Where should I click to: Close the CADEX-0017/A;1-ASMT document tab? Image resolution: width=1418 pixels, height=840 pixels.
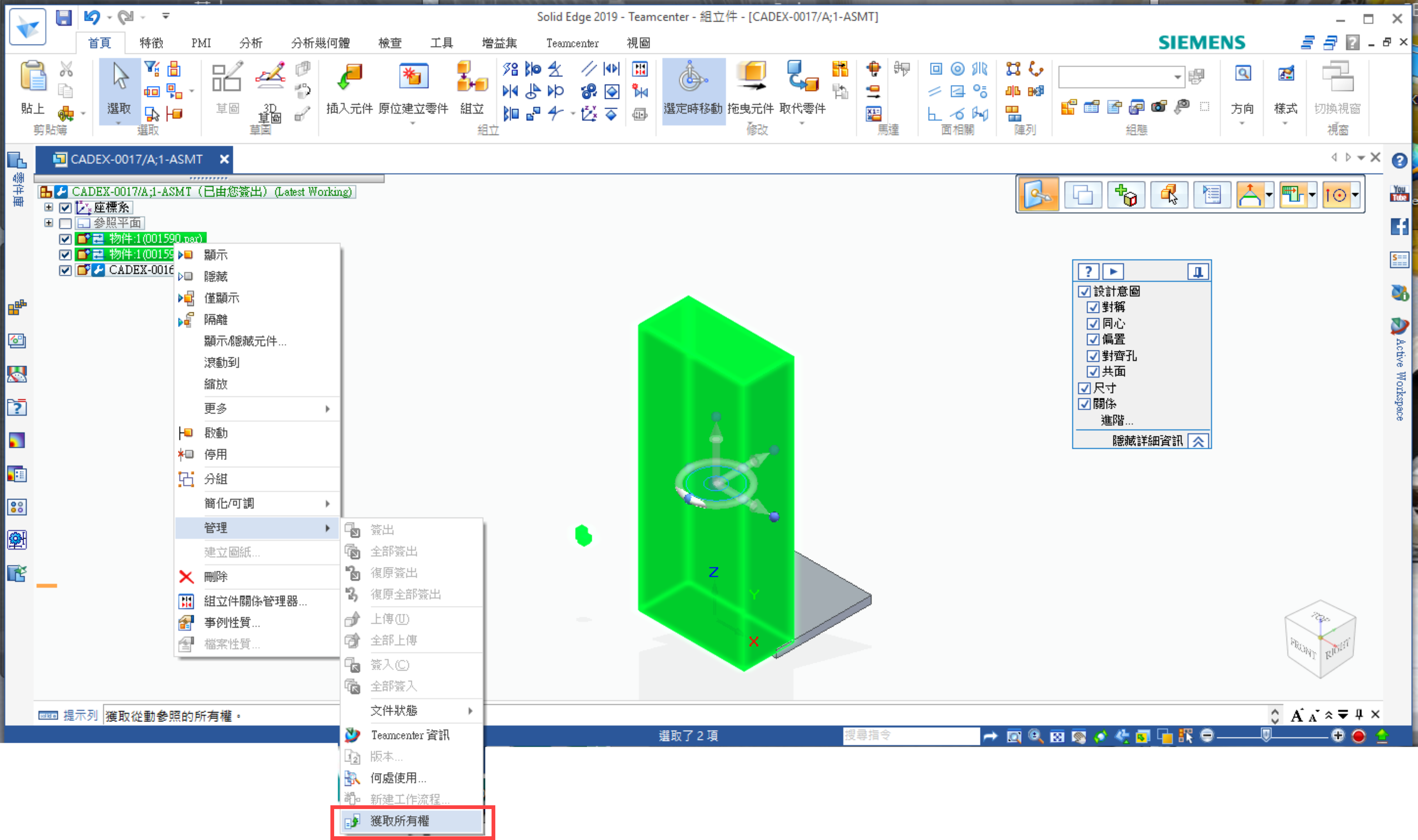pos(224,159)
